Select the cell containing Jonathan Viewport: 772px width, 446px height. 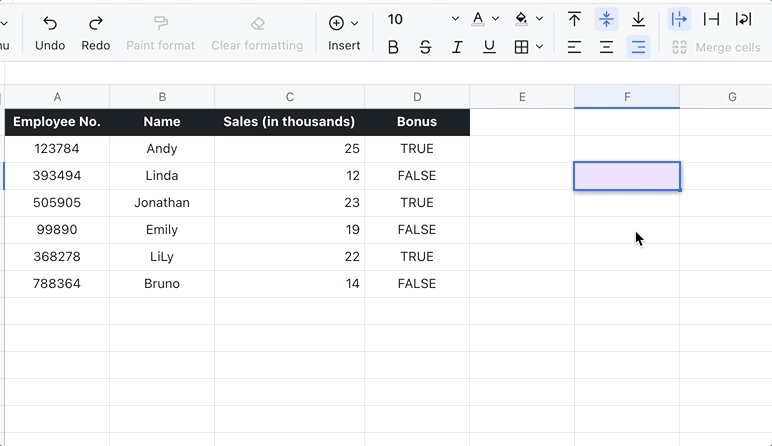click(x=162, y=203)
